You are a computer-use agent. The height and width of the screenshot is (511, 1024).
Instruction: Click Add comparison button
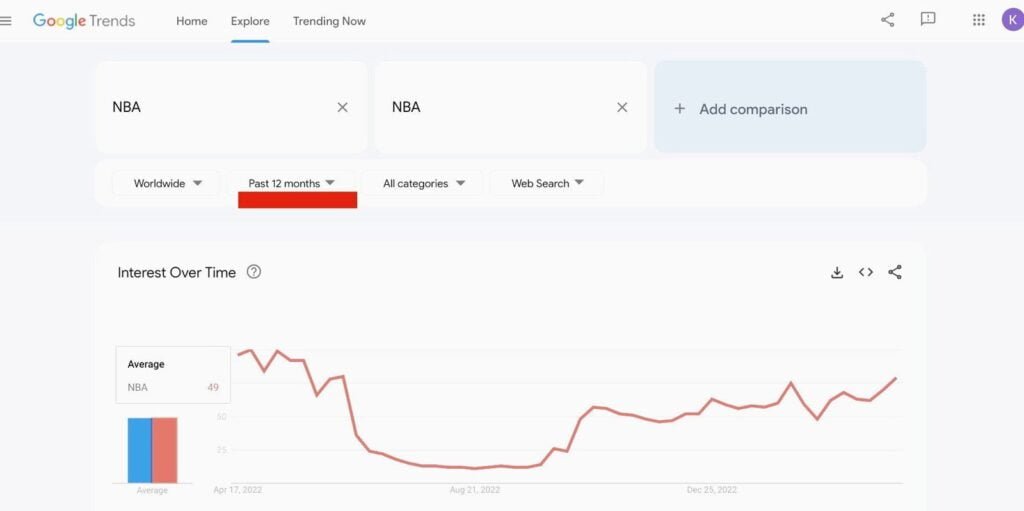790,107
